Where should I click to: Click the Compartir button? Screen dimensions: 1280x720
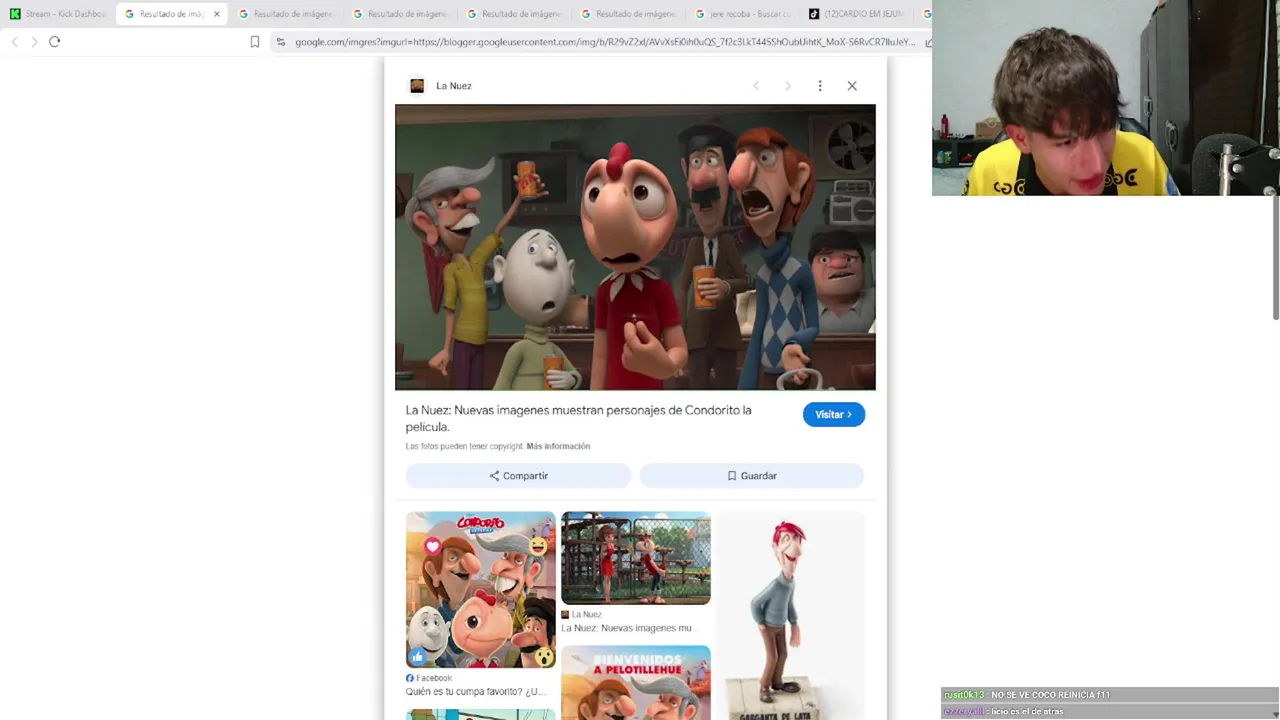click(x=518, y=476)
